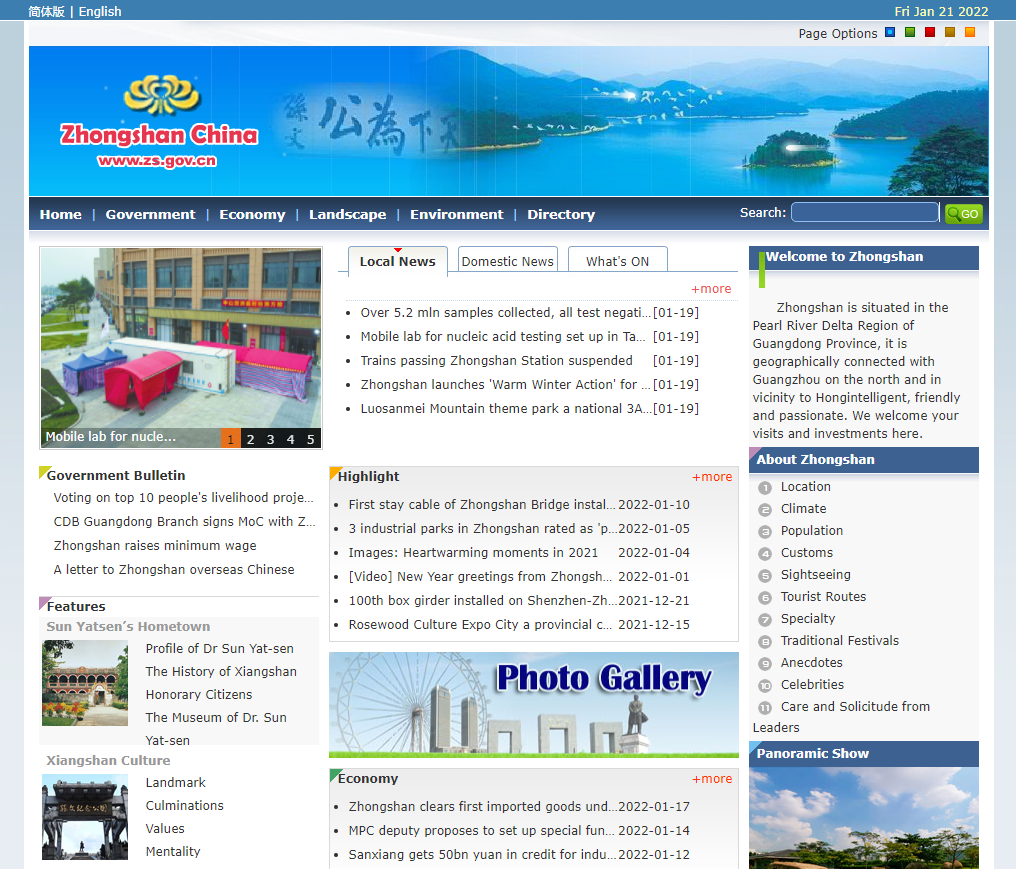
Task: Open 'Zhongshan clears first imported goods' economy item
Action: (482, 807)
